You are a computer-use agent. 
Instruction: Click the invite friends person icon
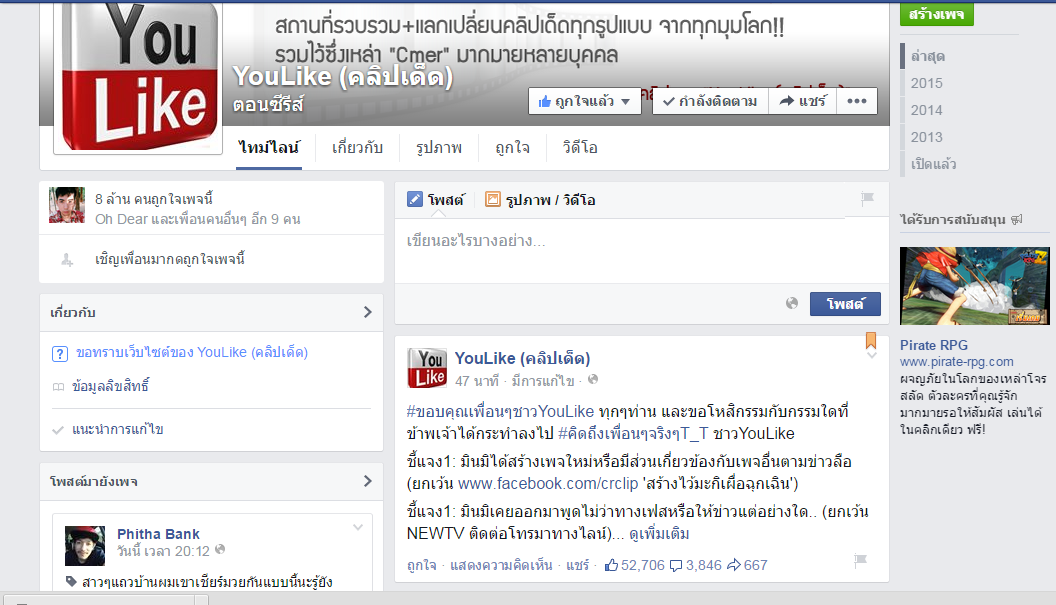(x=67, y=259)
